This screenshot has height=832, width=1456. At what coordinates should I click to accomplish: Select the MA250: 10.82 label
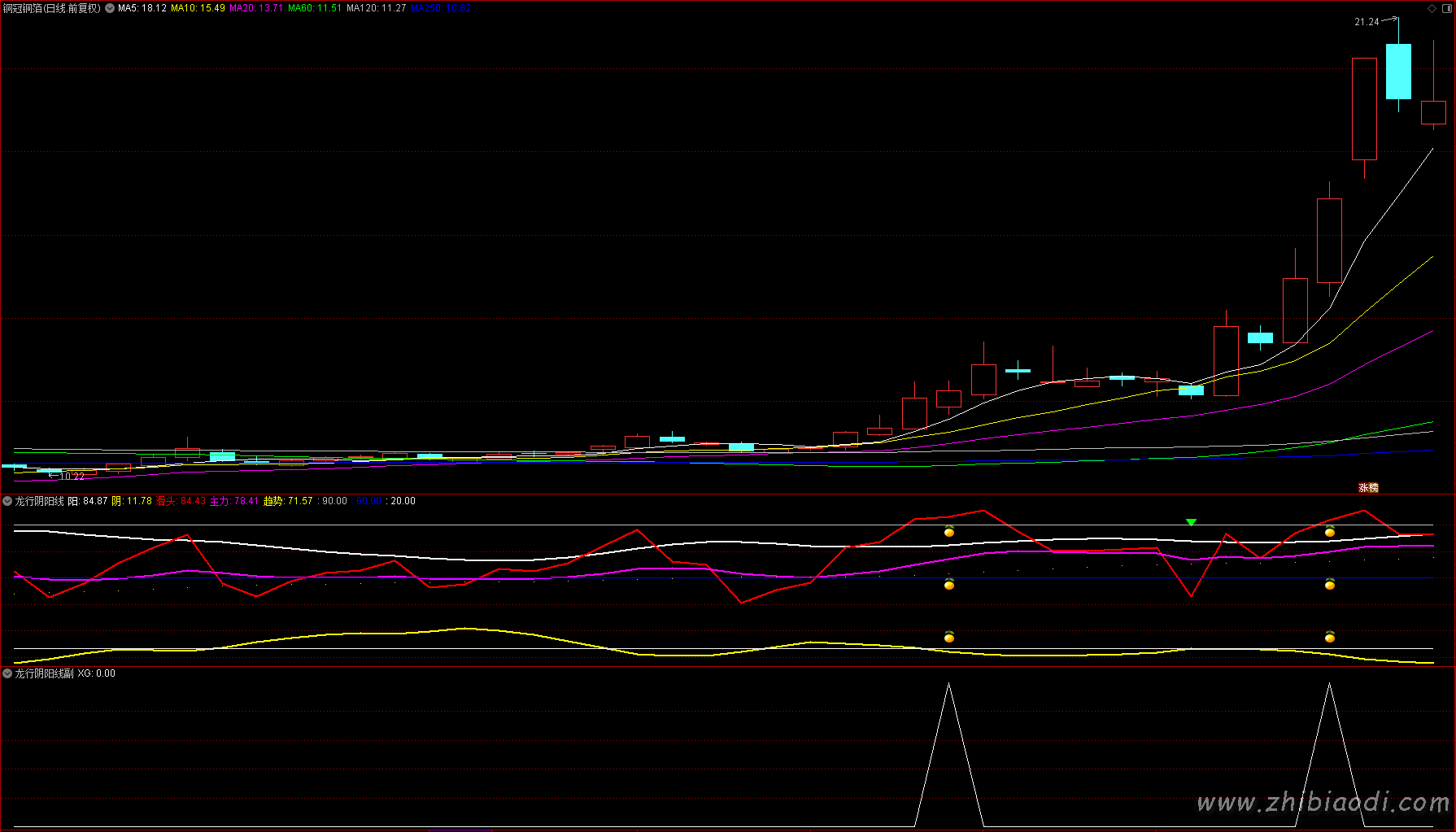click(x=441, y=8)
